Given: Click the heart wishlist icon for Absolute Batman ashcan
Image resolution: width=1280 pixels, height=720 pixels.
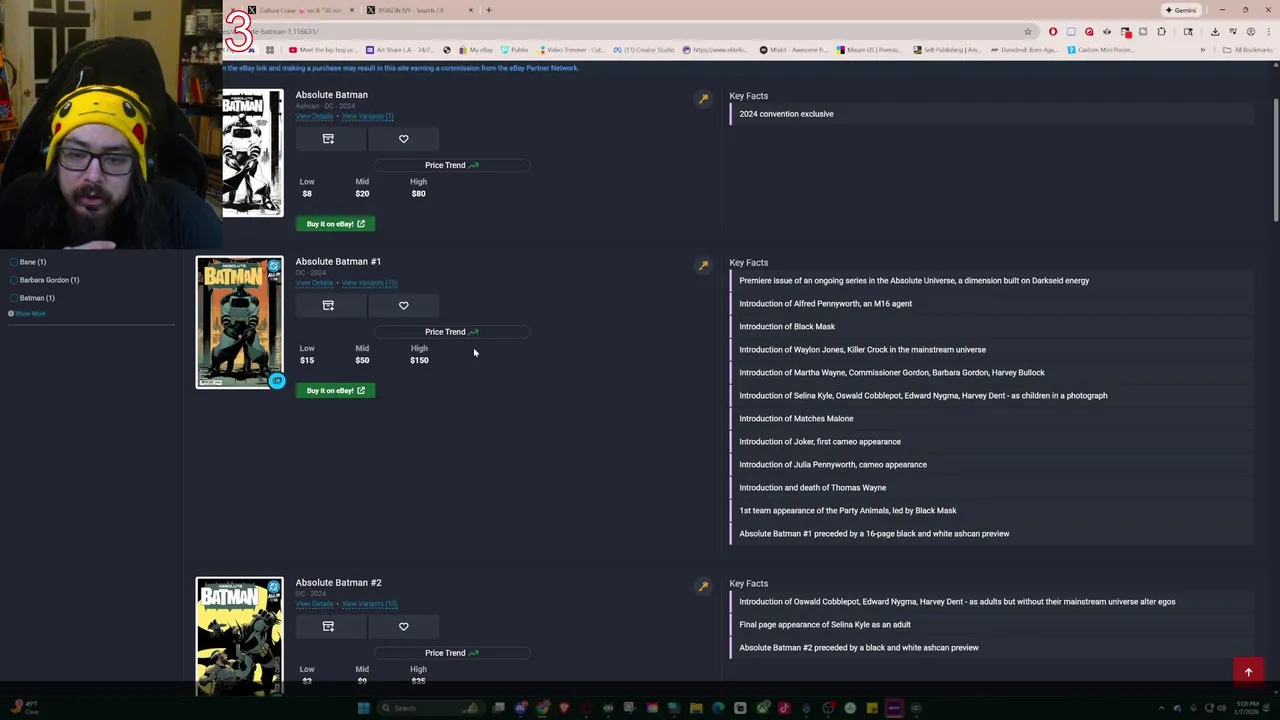Looking at the screenshot, I should 404,139.
